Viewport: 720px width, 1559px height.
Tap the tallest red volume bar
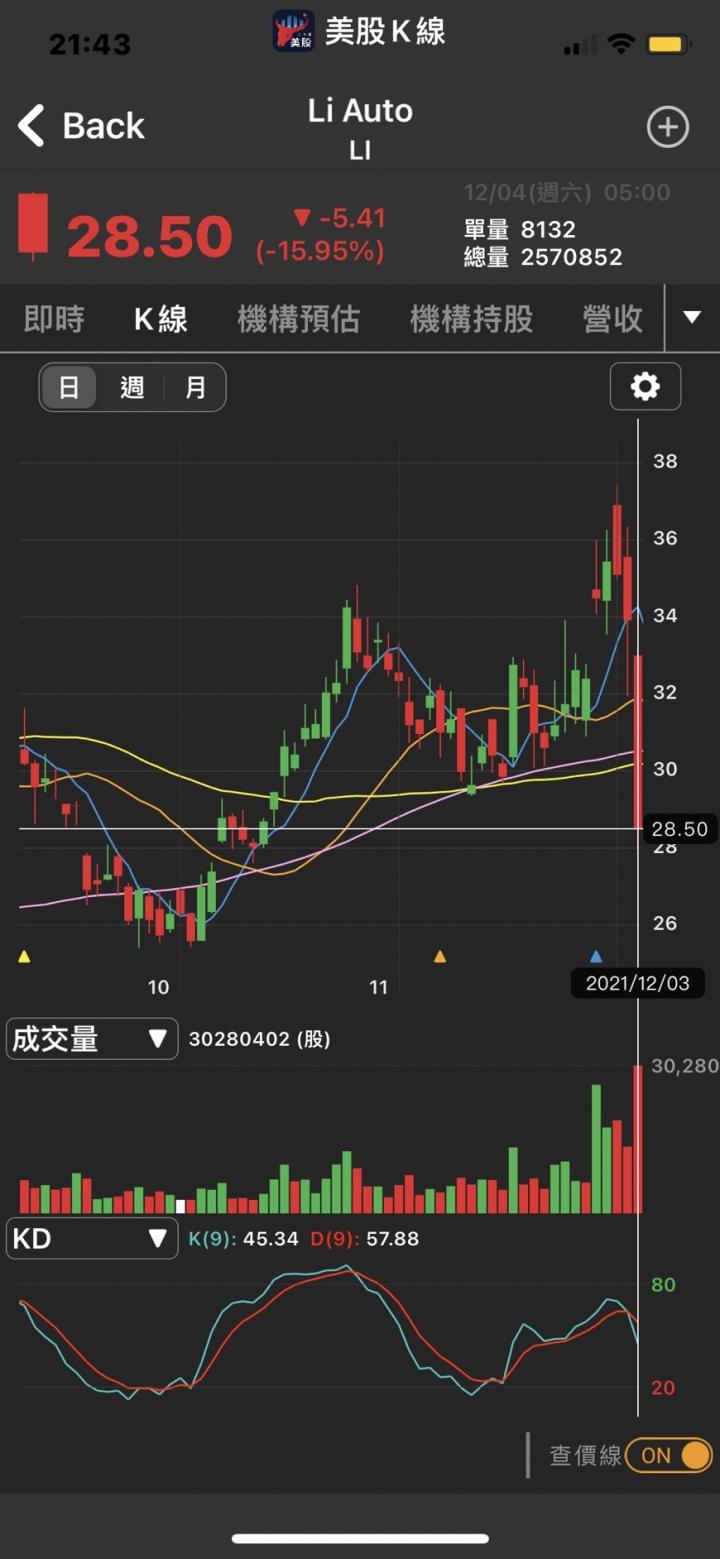point(638,1139)
